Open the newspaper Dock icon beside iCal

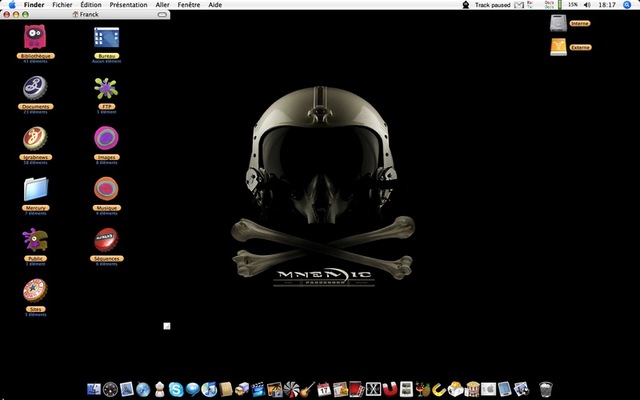340,389
